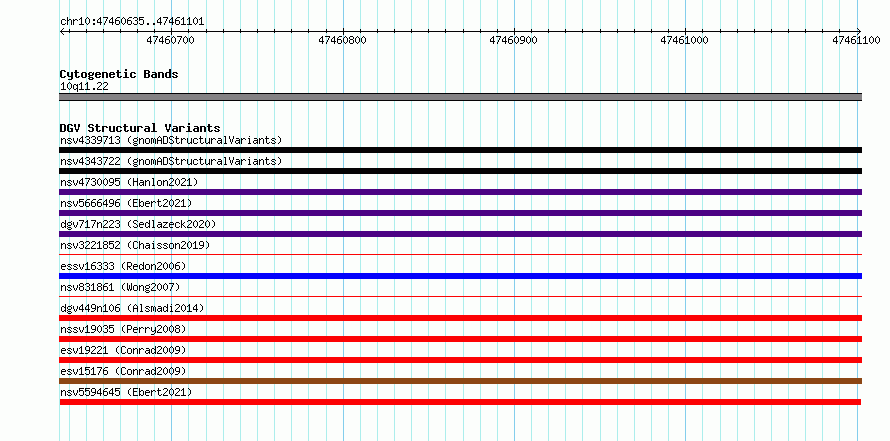Open nsv5594645 (Ebert2021) label
Viewport: 890px width, 441px height.
click(126, 392)
